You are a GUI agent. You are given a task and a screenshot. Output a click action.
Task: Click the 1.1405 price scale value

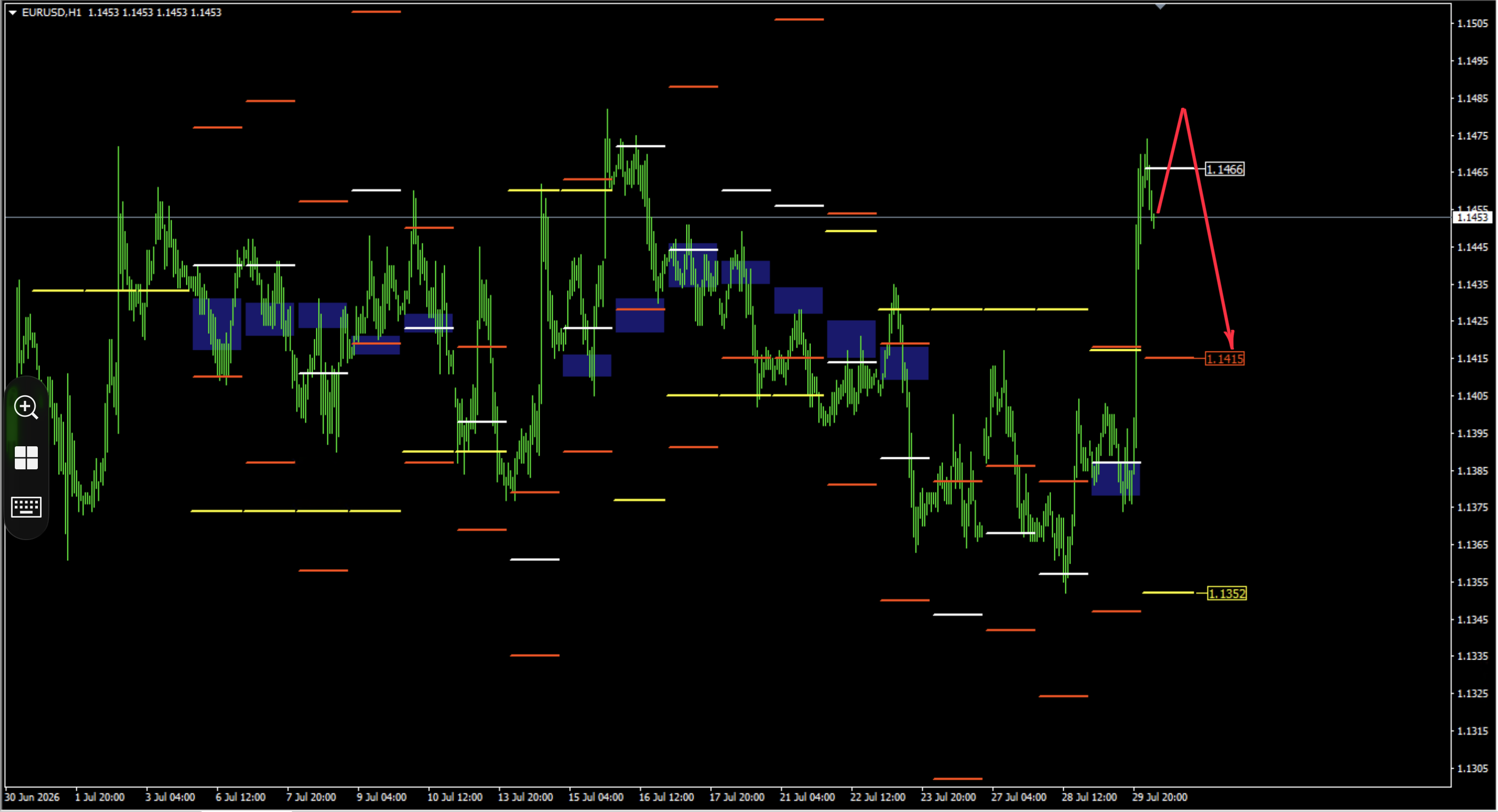pyautogui.click(x=1472, y=396)
